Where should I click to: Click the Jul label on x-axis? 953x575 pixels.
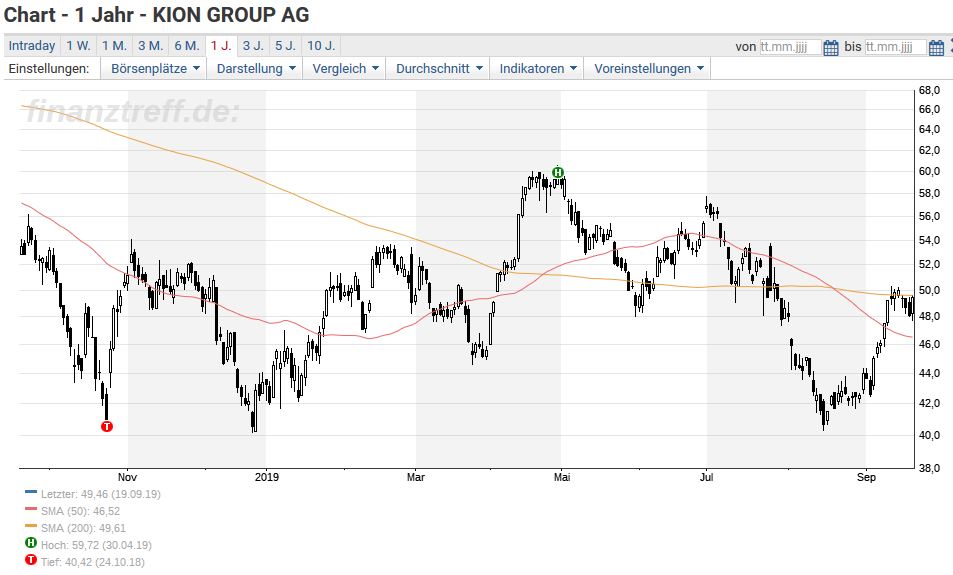(x=706, y=477)
